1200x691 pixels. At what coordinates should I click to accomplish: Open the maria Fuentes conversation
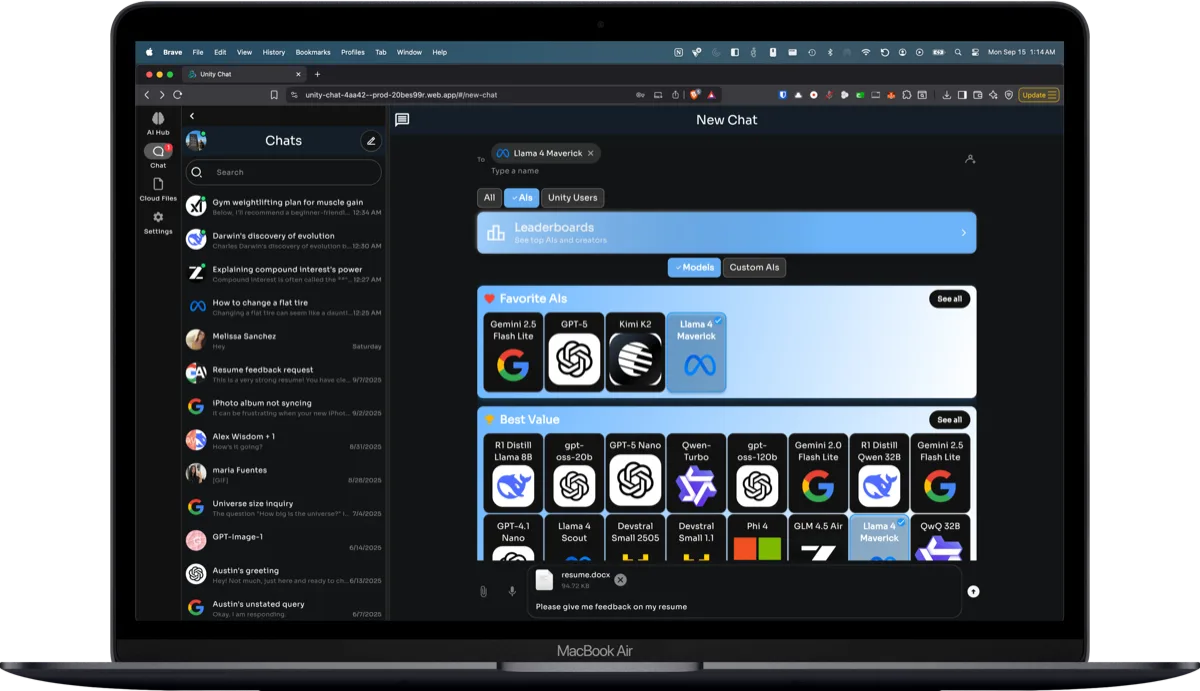coord(284,475)
